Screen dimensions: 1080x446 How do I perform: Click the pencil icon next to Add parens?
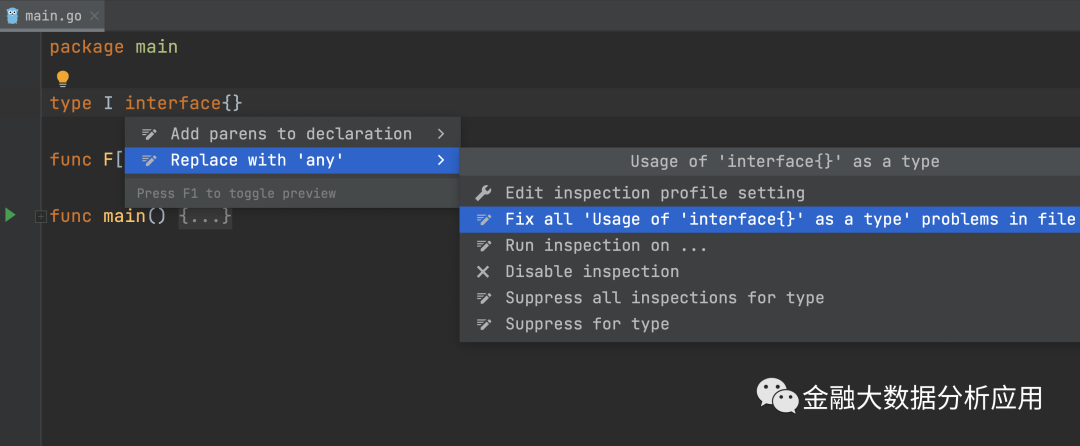pyautogui.click(x=149, y=134)
